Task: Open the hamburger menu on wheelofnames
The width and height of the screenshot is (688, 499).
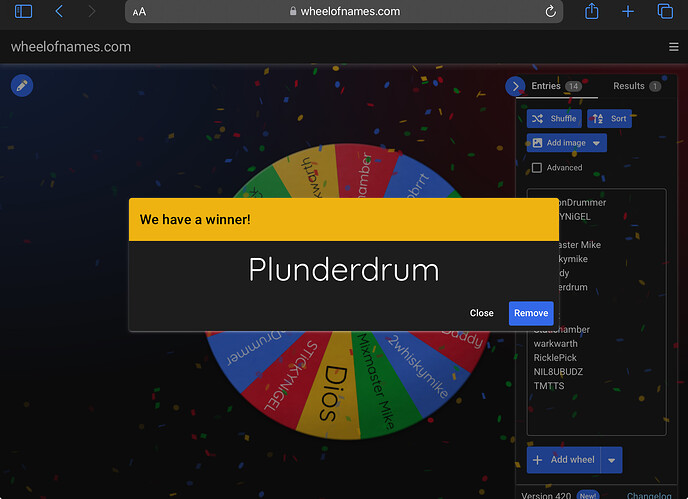Action: point(674,47)
